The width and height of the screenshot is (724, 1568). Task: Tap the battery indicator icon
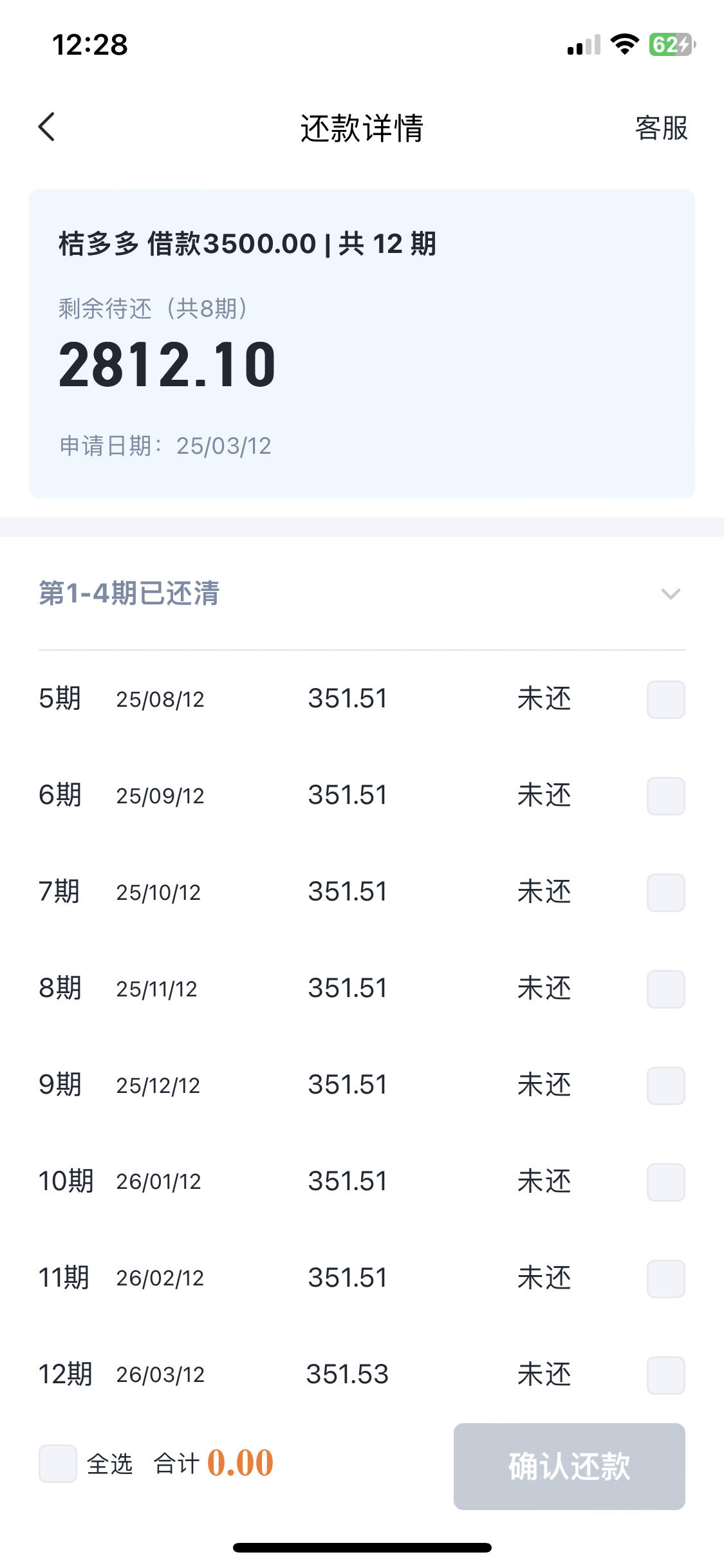(x=673, y=44)
